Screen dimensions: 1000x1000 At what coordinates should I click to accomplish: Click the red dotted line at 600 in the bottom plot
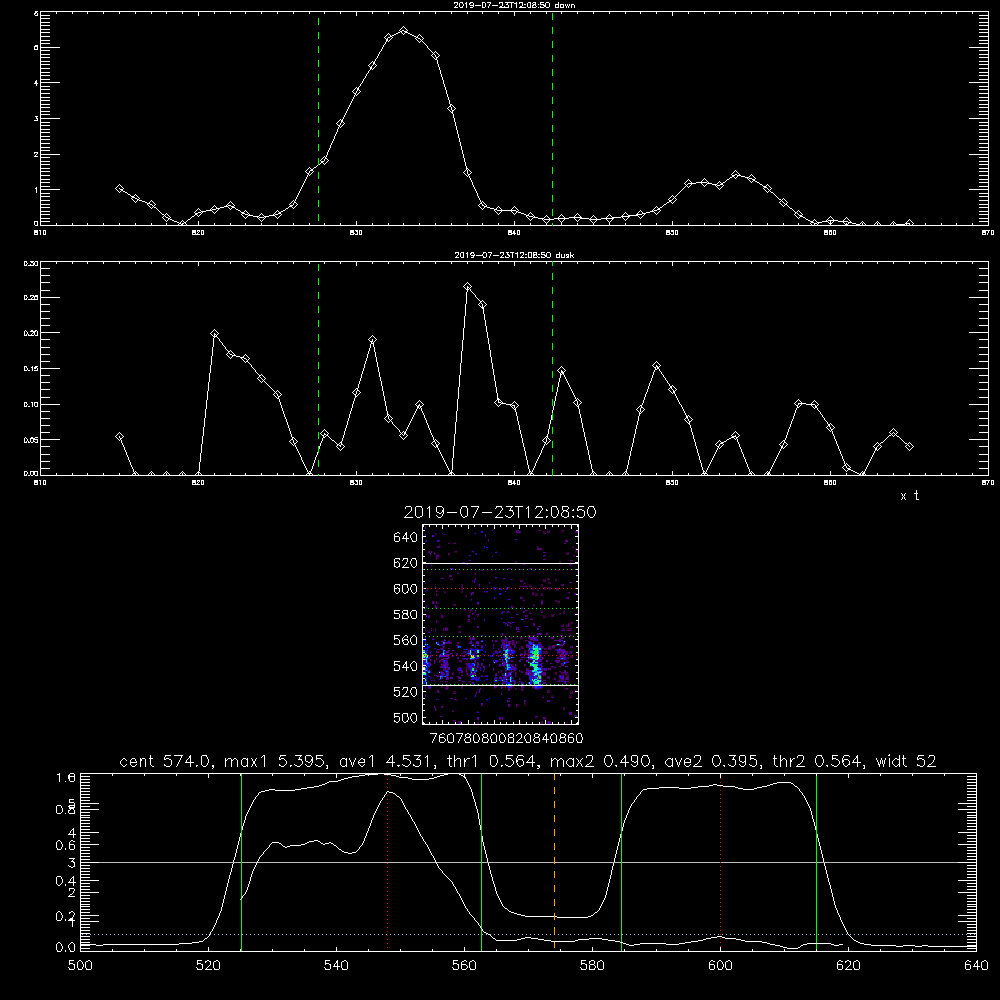(x=721, y=862)
